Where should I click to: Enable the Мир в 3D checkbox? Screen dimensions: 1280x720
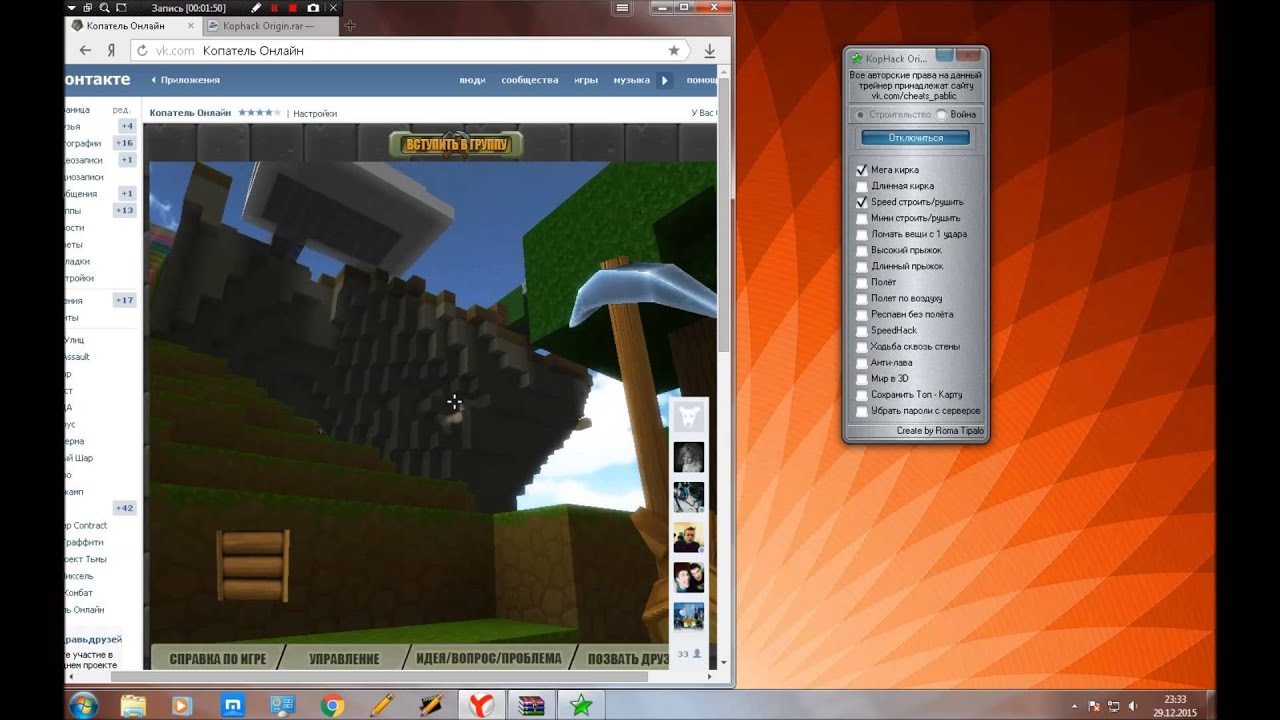coord(862,379)
